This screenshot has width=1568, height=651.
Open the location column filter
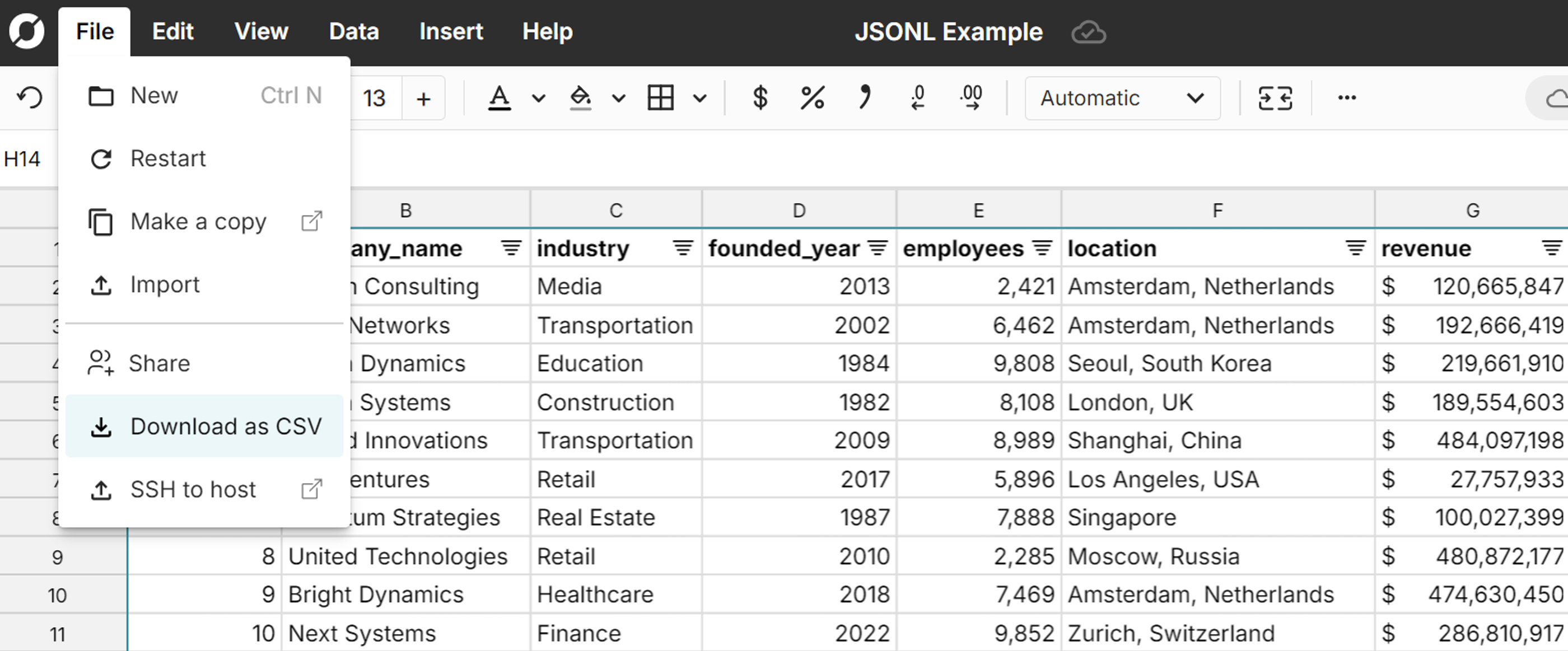(x=1355, y=247)
